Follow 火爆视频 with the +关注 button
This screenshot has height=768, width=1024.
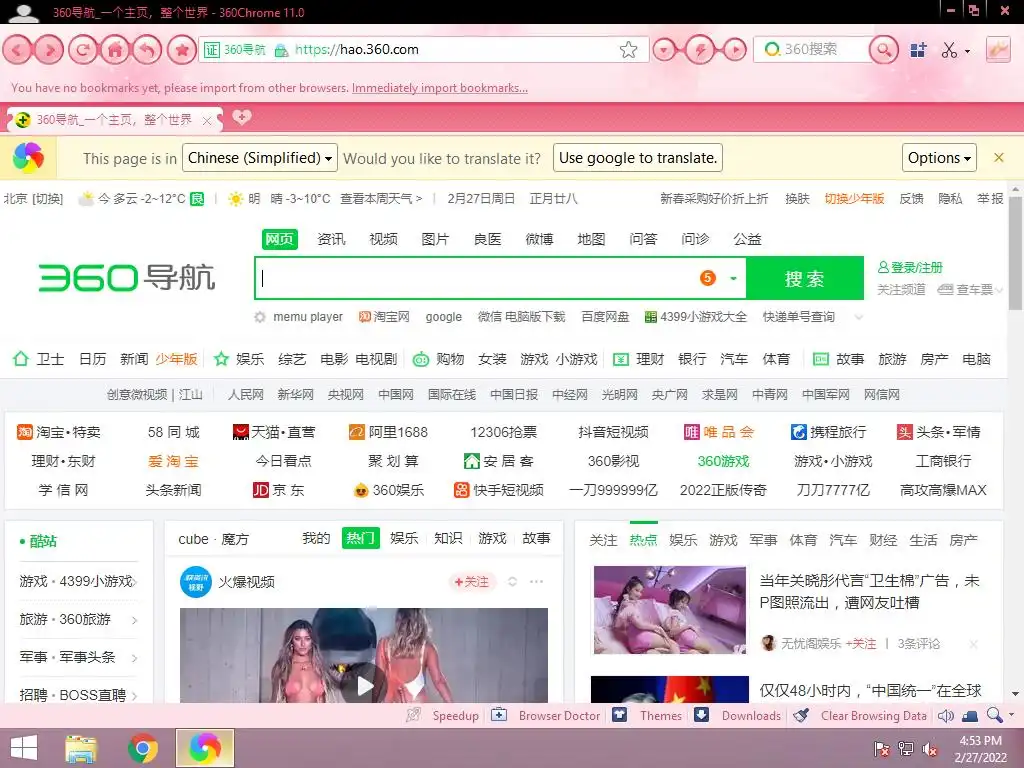pos(472,581)
